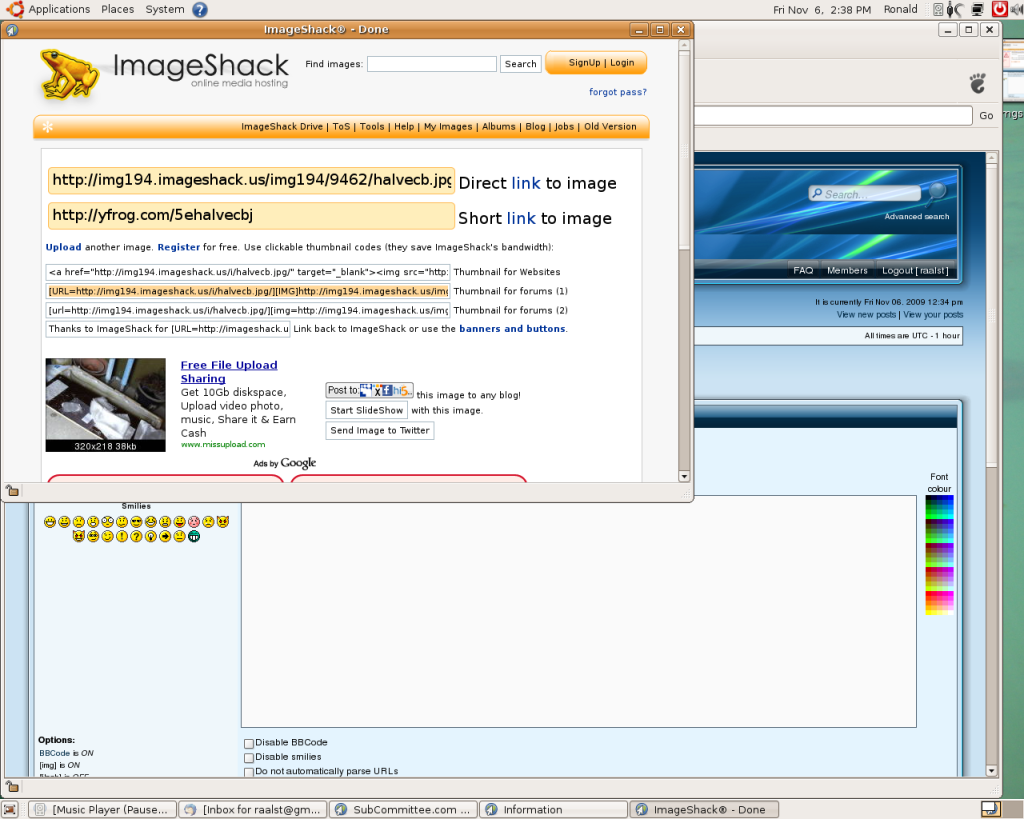This screenshot has width=1024, height=819.
Task: Click the volume speaker icon in the panel
Action: pos(1017,9)
